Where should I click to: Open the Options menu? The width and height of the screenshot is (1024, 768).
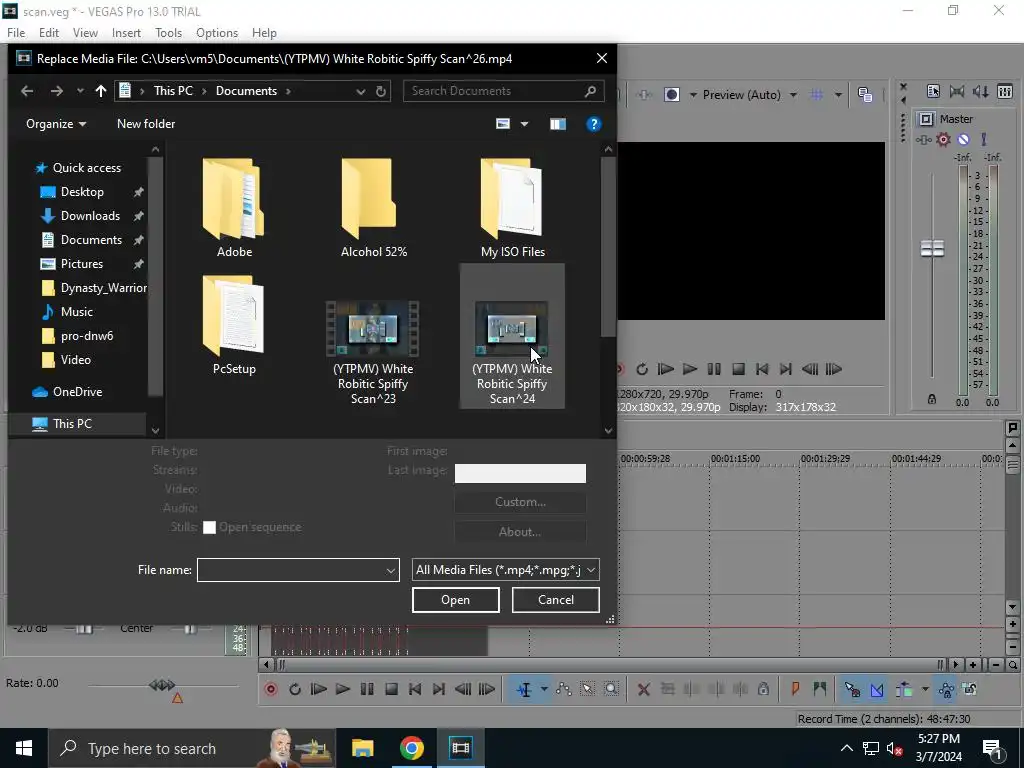[x=217, y=33]
